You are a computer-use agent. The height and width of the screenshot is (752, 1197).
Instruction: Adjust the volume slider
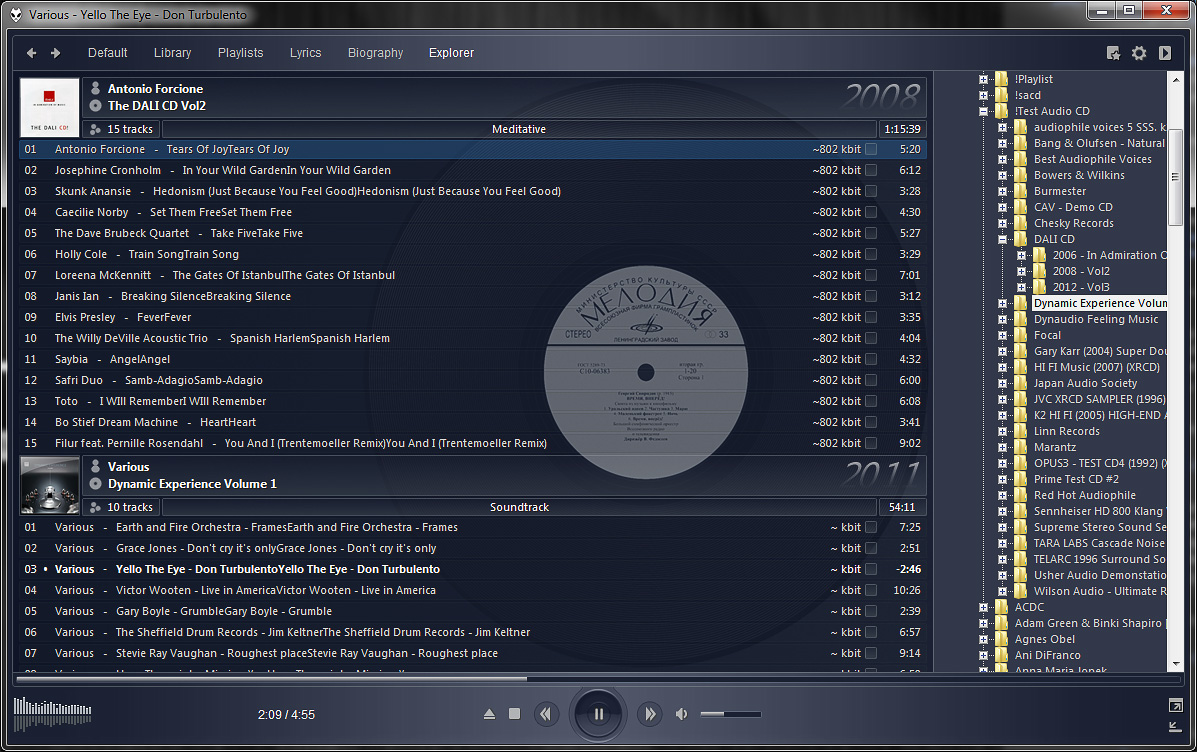click(730, 714)
